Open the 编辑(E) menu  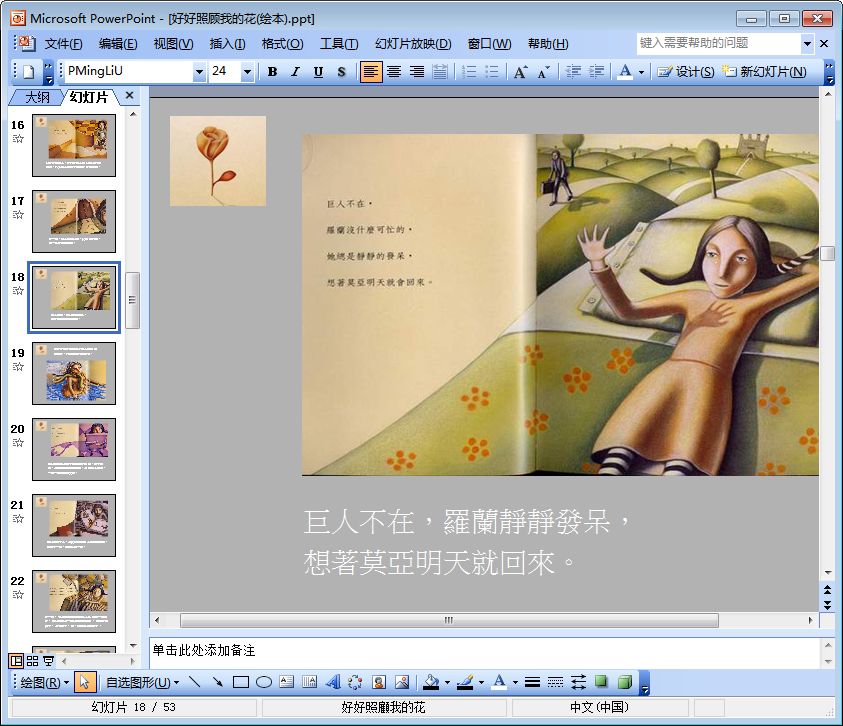pyautogui.click(x=118, y=44)
